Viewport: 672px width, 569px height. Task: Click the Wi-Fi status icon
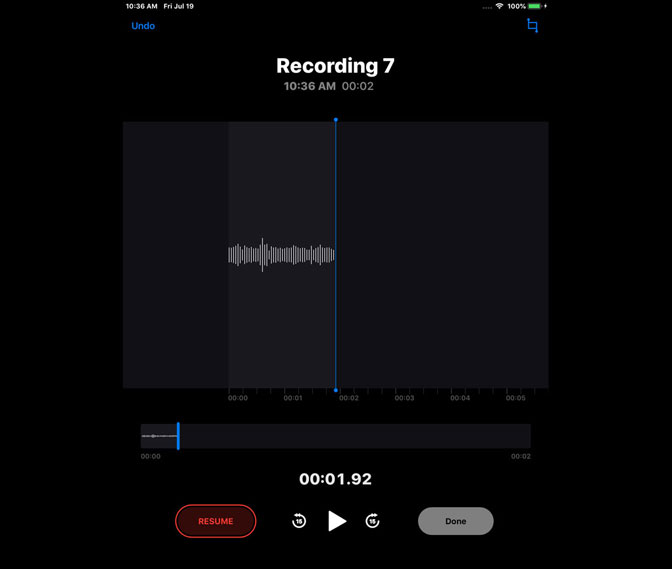pos(499,6)
